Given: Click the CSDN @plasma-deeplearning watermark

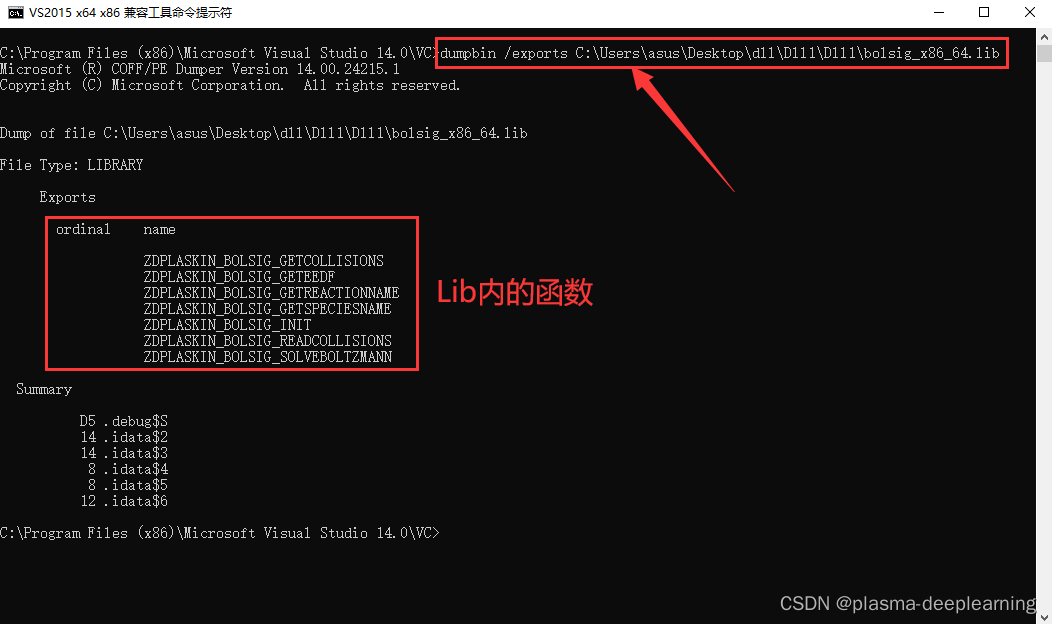Looking at the screenshot, I should [907, 603].
